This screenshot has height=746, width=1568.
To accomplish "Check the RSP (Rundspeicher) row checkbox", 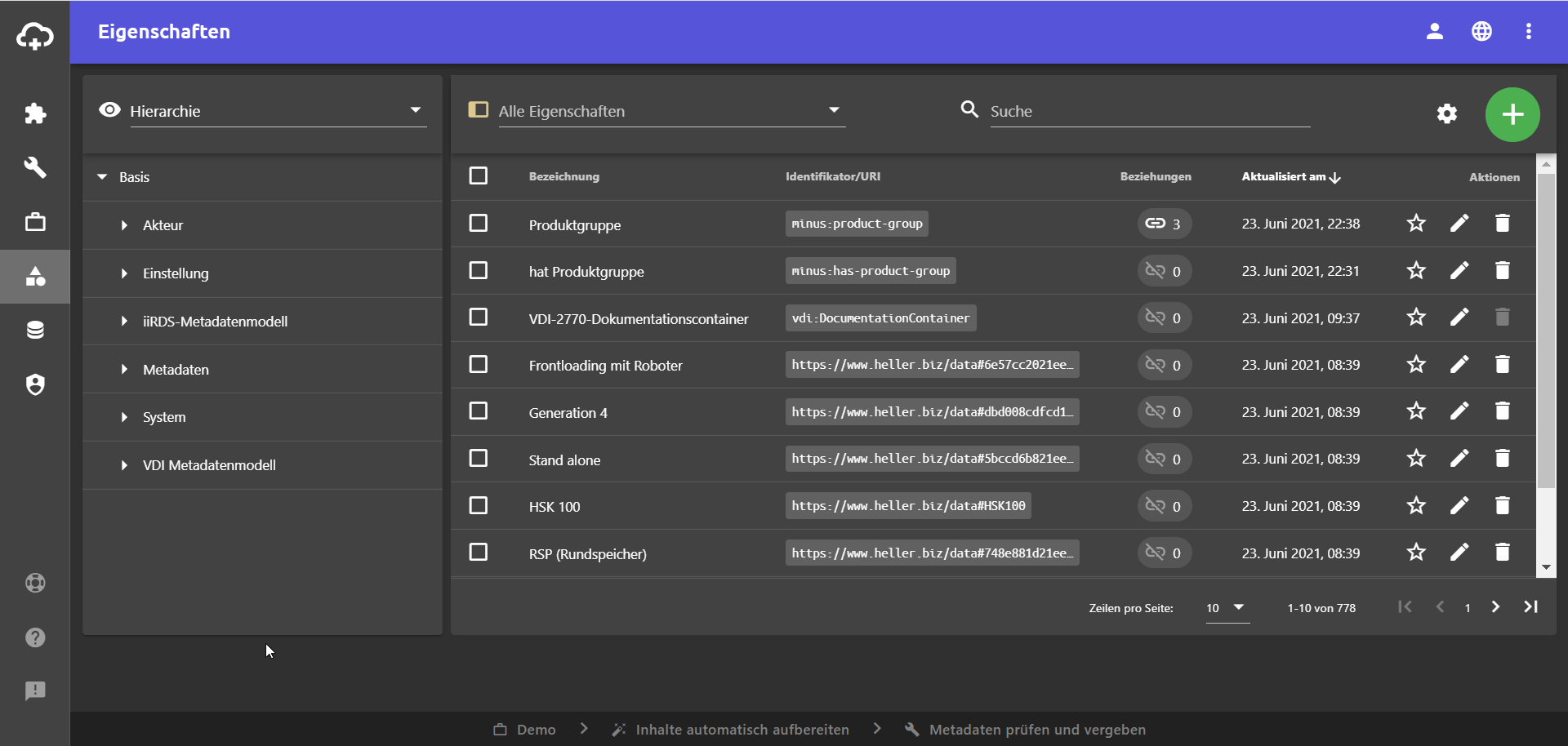I will click(x=479, y=553).
